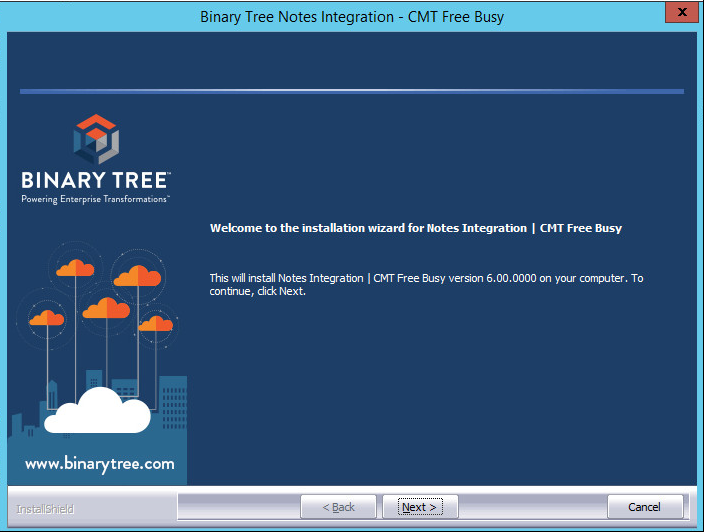Click the Next button to continue installation

click(420, 507)
